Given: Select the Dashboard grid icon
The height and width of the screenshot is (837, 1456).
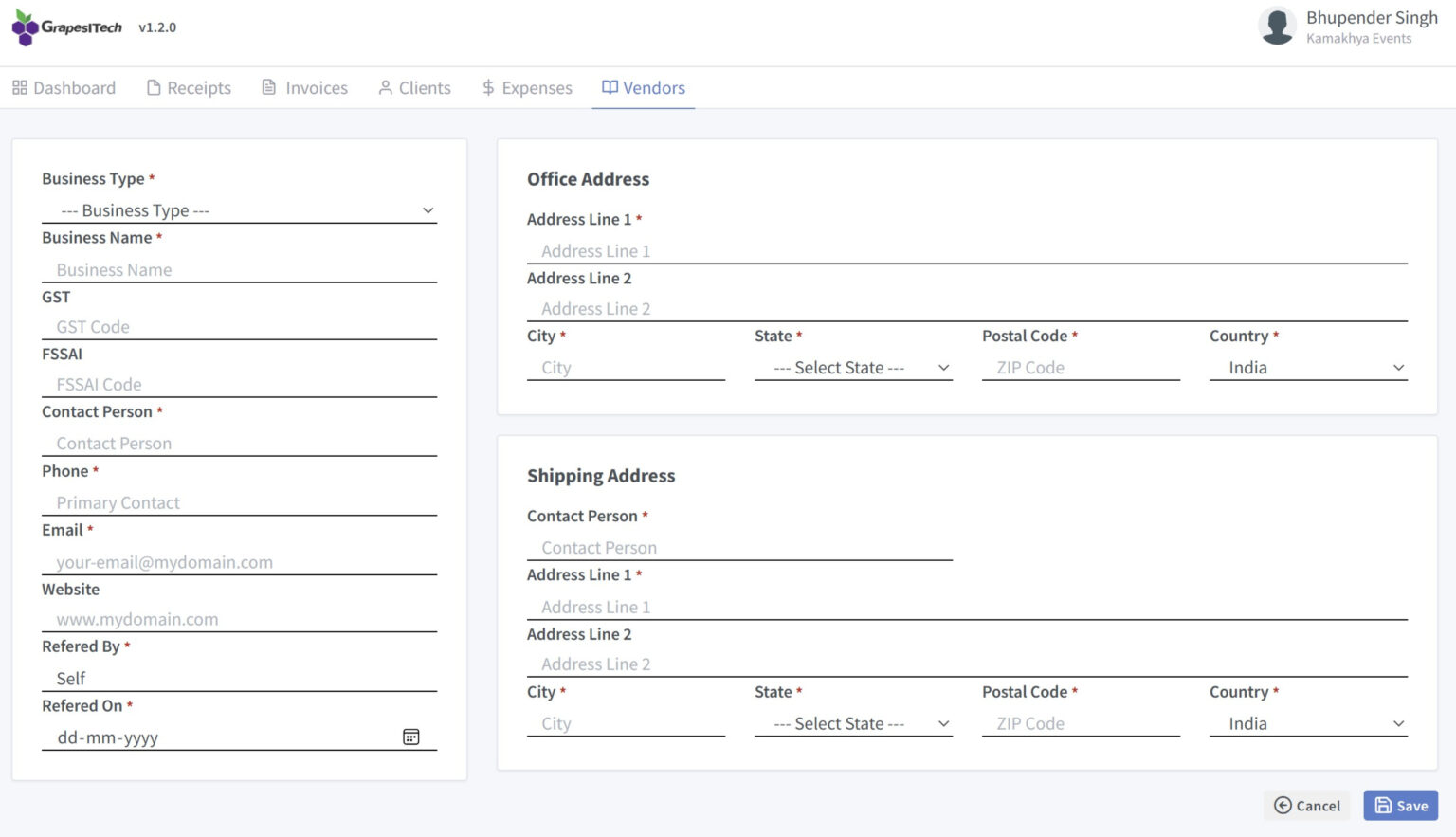Looking at the screenshot, I should 18,87.
